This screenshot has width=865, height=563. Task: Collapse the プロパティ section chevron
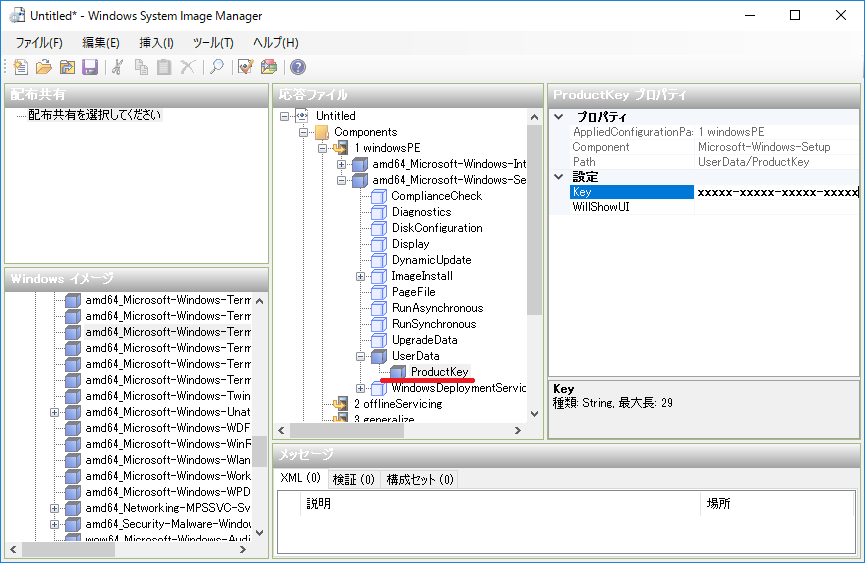pyautogui.click(x=559, y=116)
